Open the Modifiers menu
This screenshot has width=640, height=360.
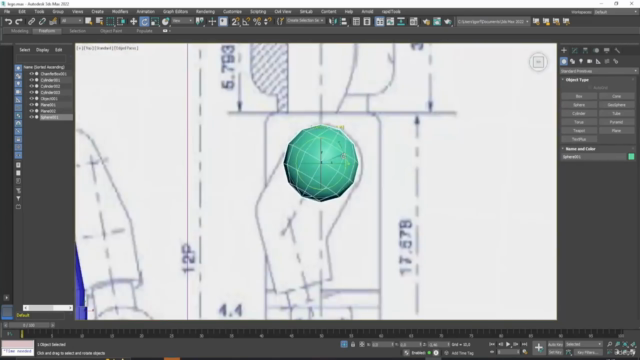pyautogui.click(x=120, y=12)
